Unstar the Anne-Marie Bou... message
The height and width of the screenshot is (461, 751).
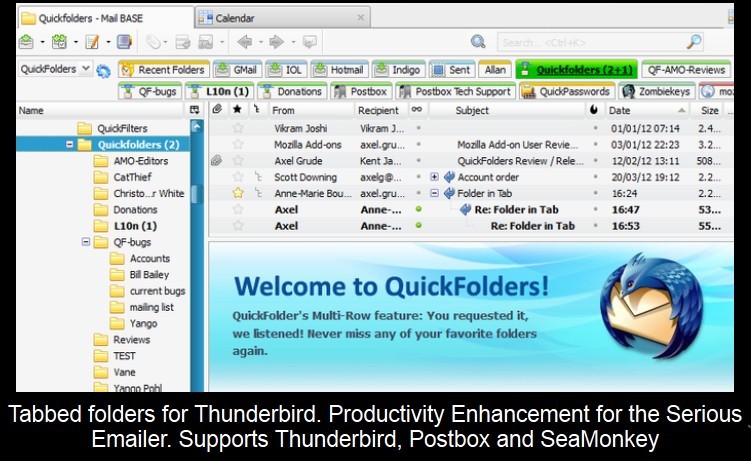tap(238, 192)
